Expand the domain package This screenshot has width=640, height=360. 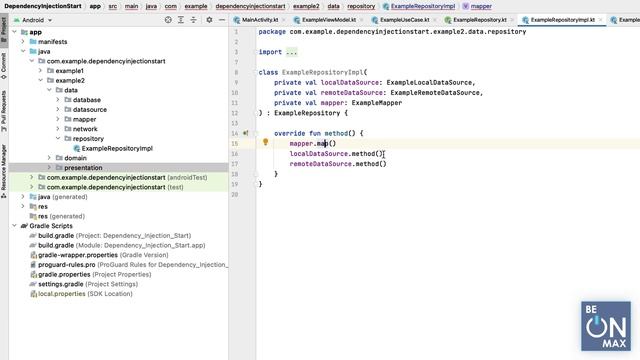tap(49, 158)
